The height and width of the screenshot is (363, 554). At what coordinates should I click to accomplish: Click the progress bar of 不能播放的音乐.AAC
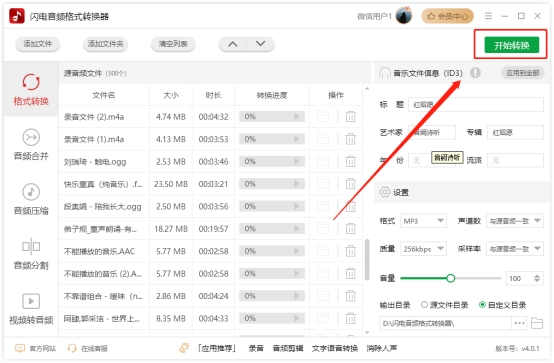tap(272, 251)
